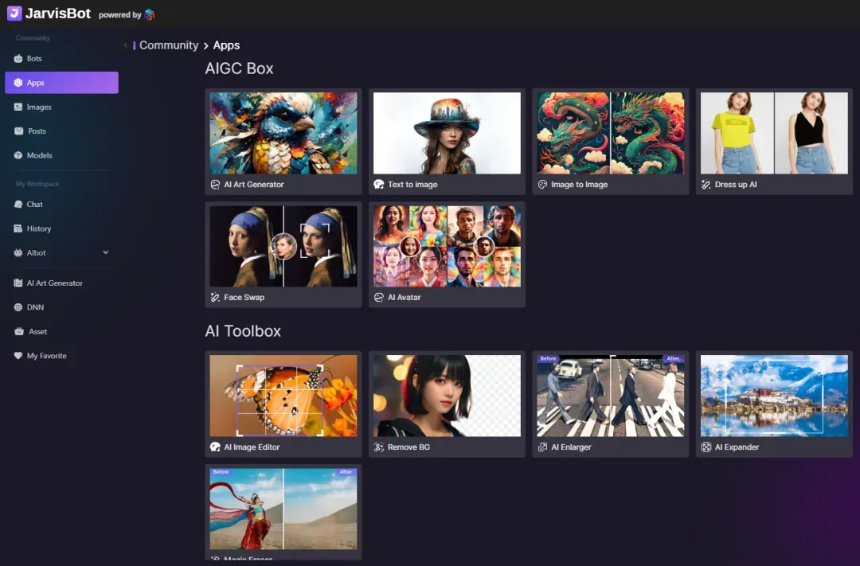Open the AI Enlarger crosswalk thumbnail

click(x=610, y=396)
